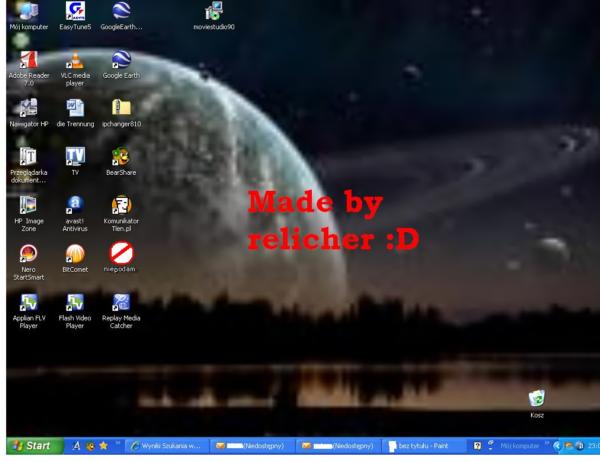
Task: Select the niepodam icon with red prohibition sign
Action: pos(120,257)
